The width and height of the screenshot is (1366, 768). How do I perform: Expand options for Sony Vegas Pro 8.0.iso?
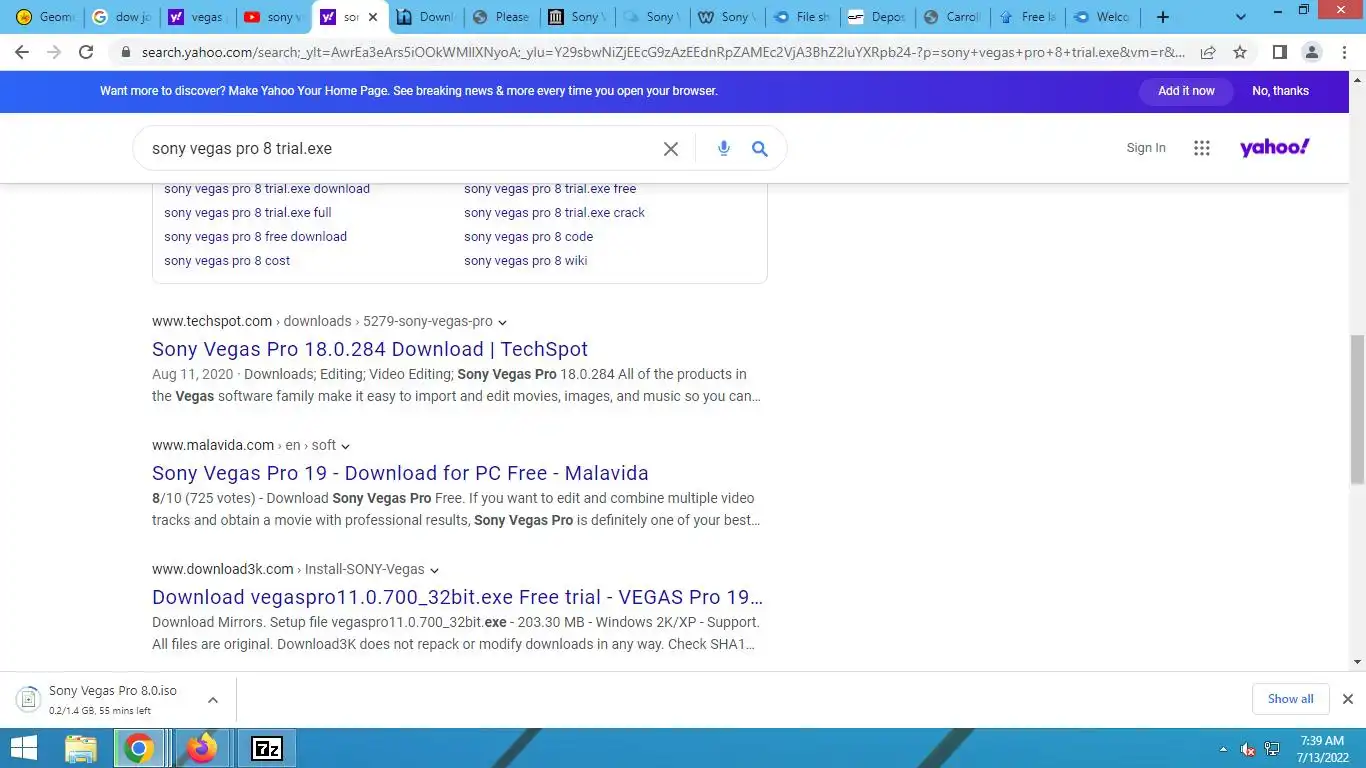point(213,700)
